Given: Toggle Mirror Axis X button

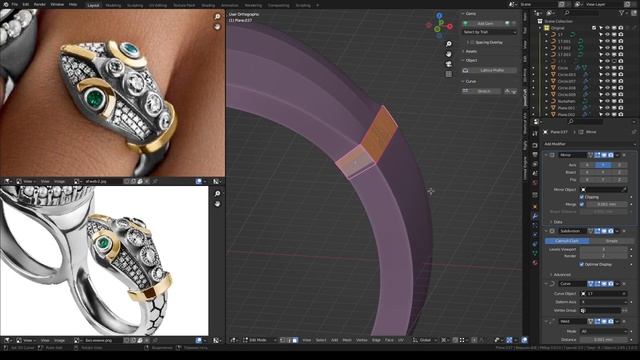Looking at the screenshot, I should click(587, 165).
